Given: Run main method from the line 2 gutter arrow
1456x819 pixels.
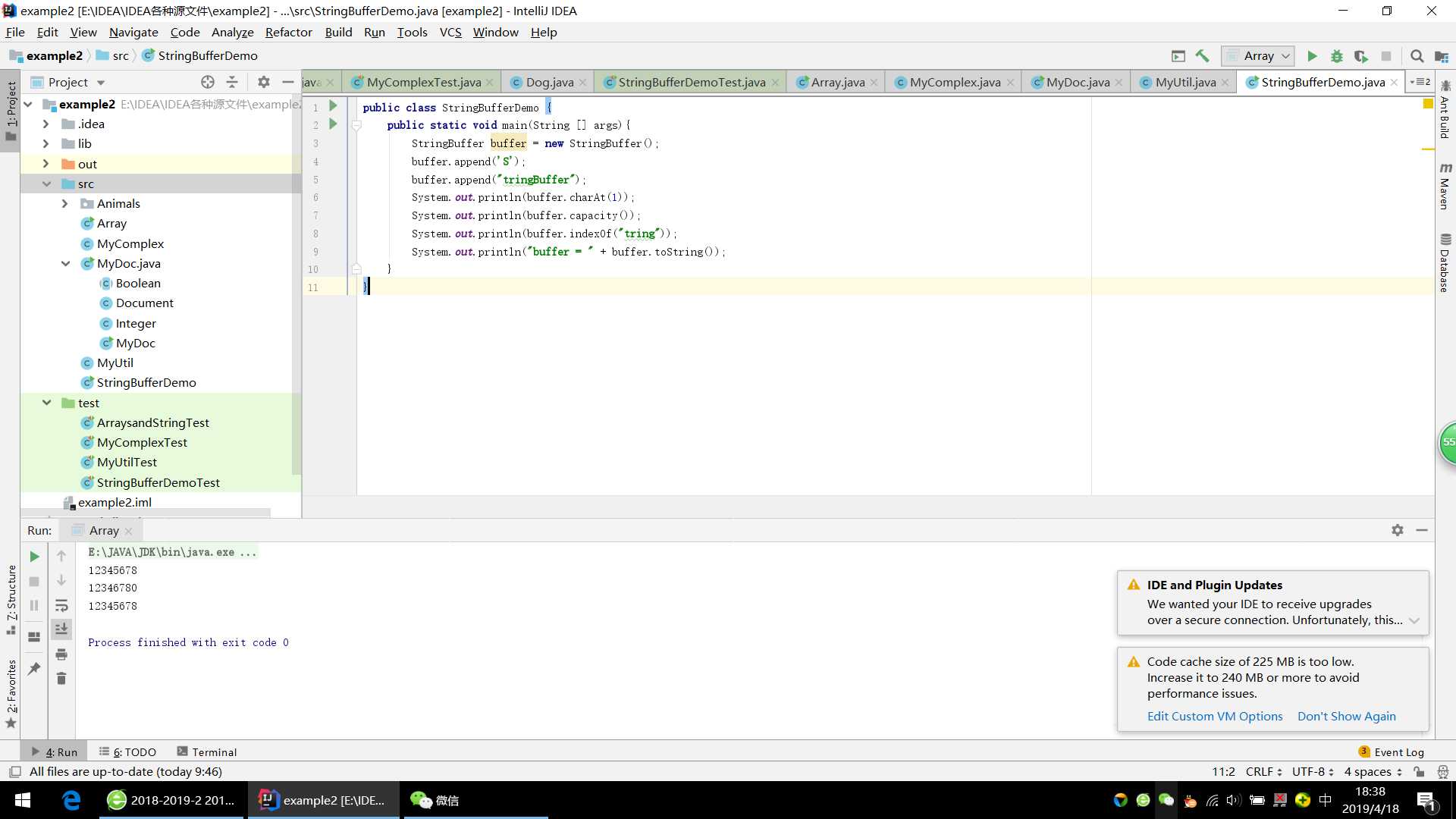Looking at the screenshot, I should [333, 124].
